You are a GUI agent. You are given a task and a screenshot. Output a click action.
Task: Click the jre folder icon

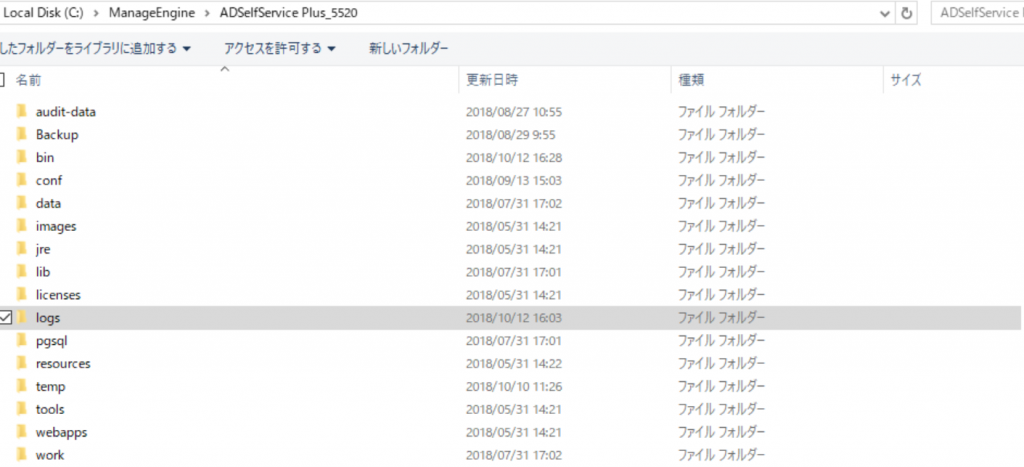point(22,248)
